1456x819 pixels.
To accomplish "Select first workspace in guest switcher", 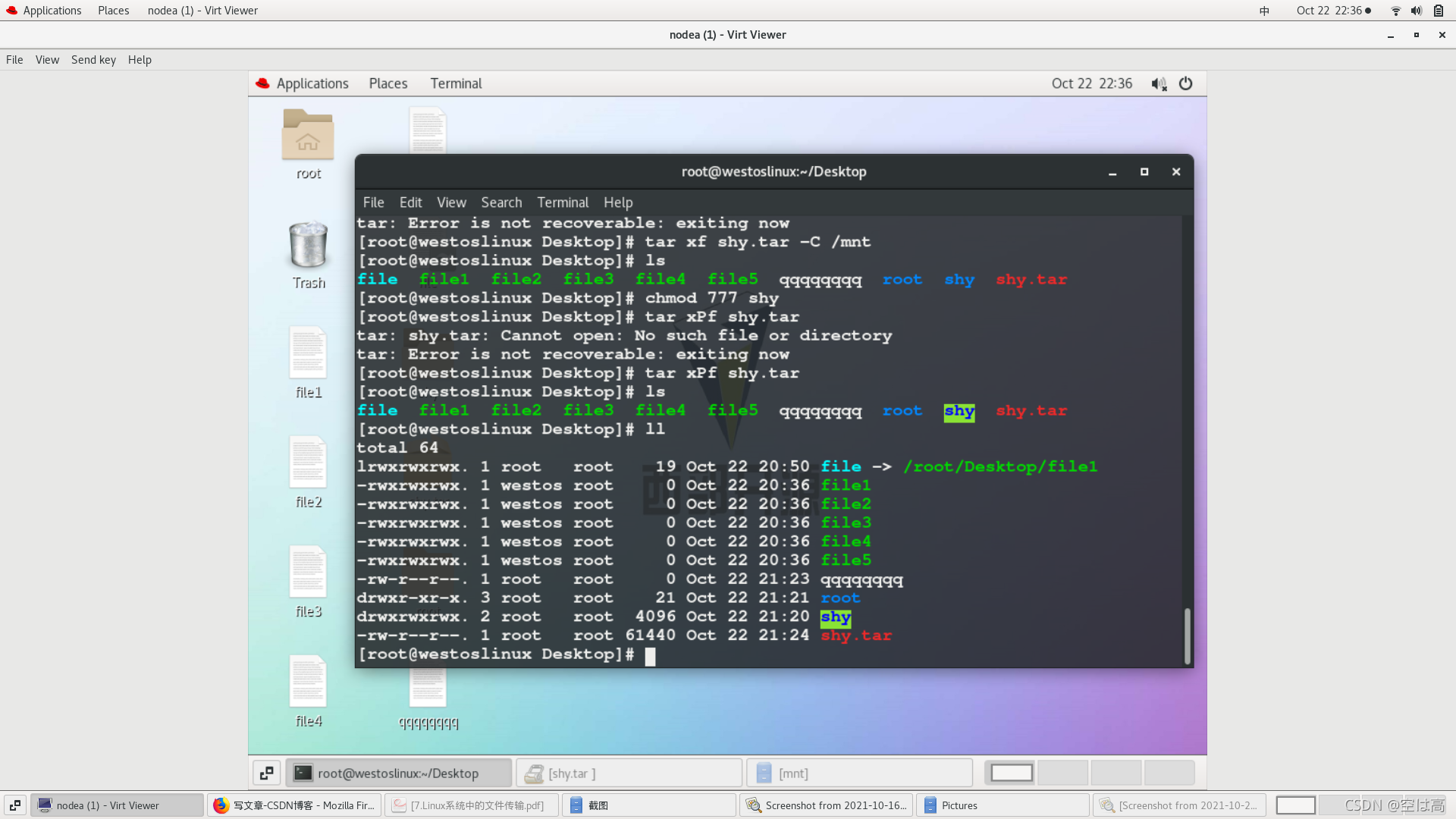I will pos(1012,773).
